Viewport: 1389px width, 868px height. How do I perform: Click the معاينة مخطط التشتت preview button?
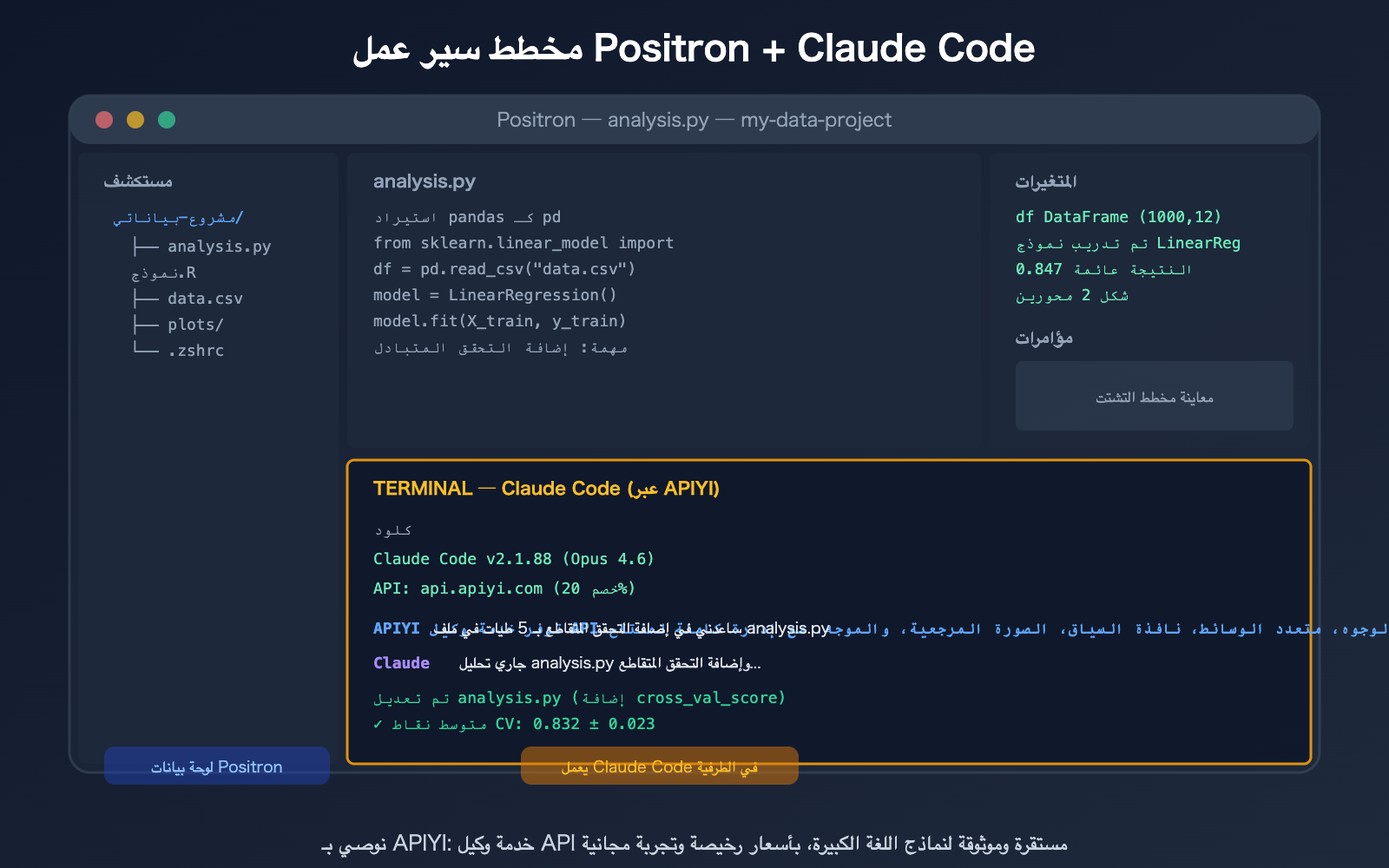click(x=1154, y=396)
